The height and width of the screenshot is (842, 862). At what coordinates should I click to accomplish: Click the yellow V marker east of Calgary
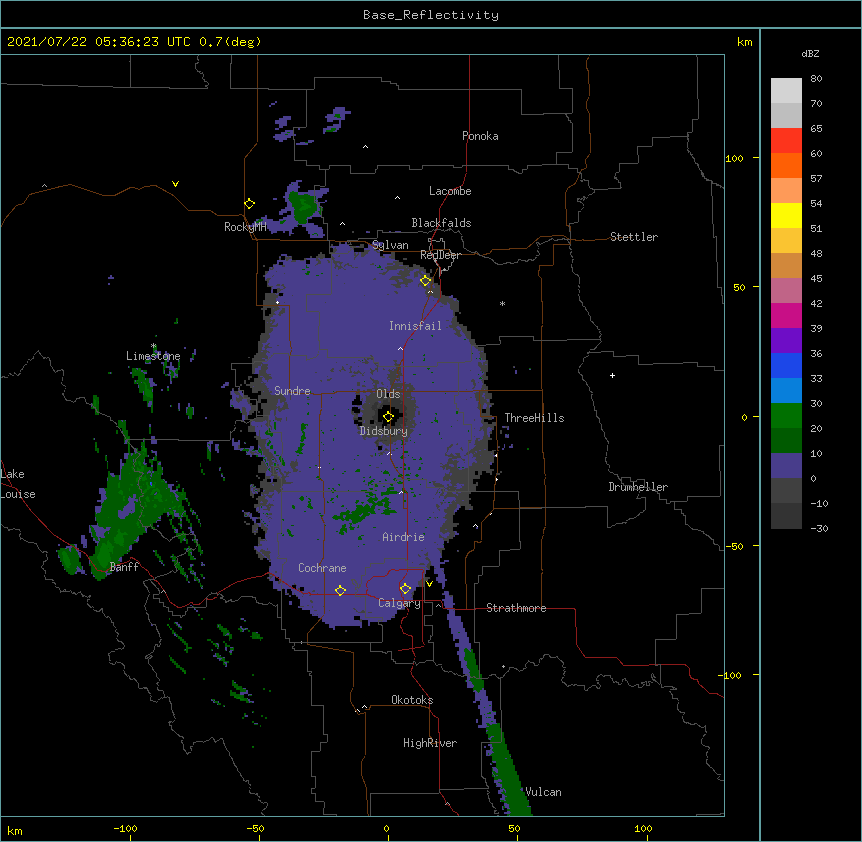coord(429,584)
